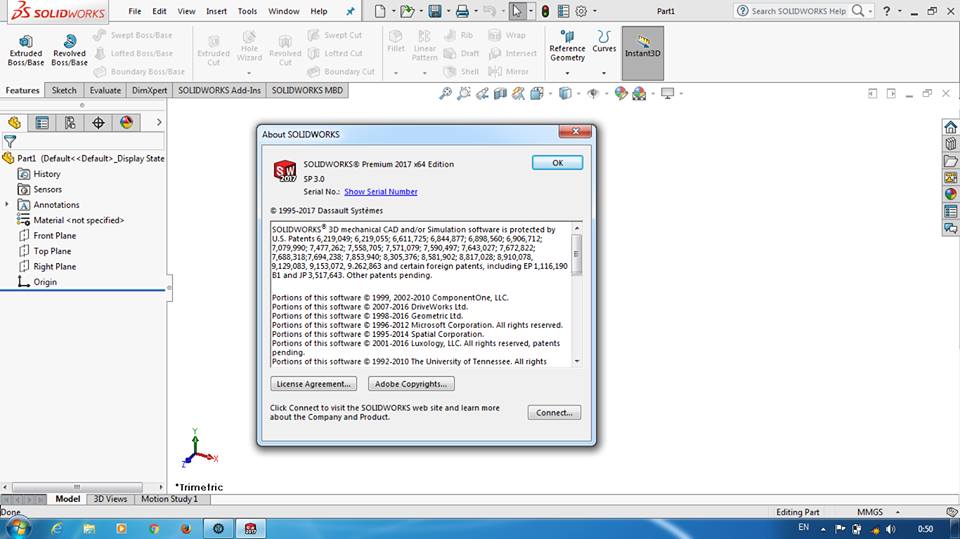Switch to the SOLIDWORKS Add-Ins tab

click(x=219, y=90)
